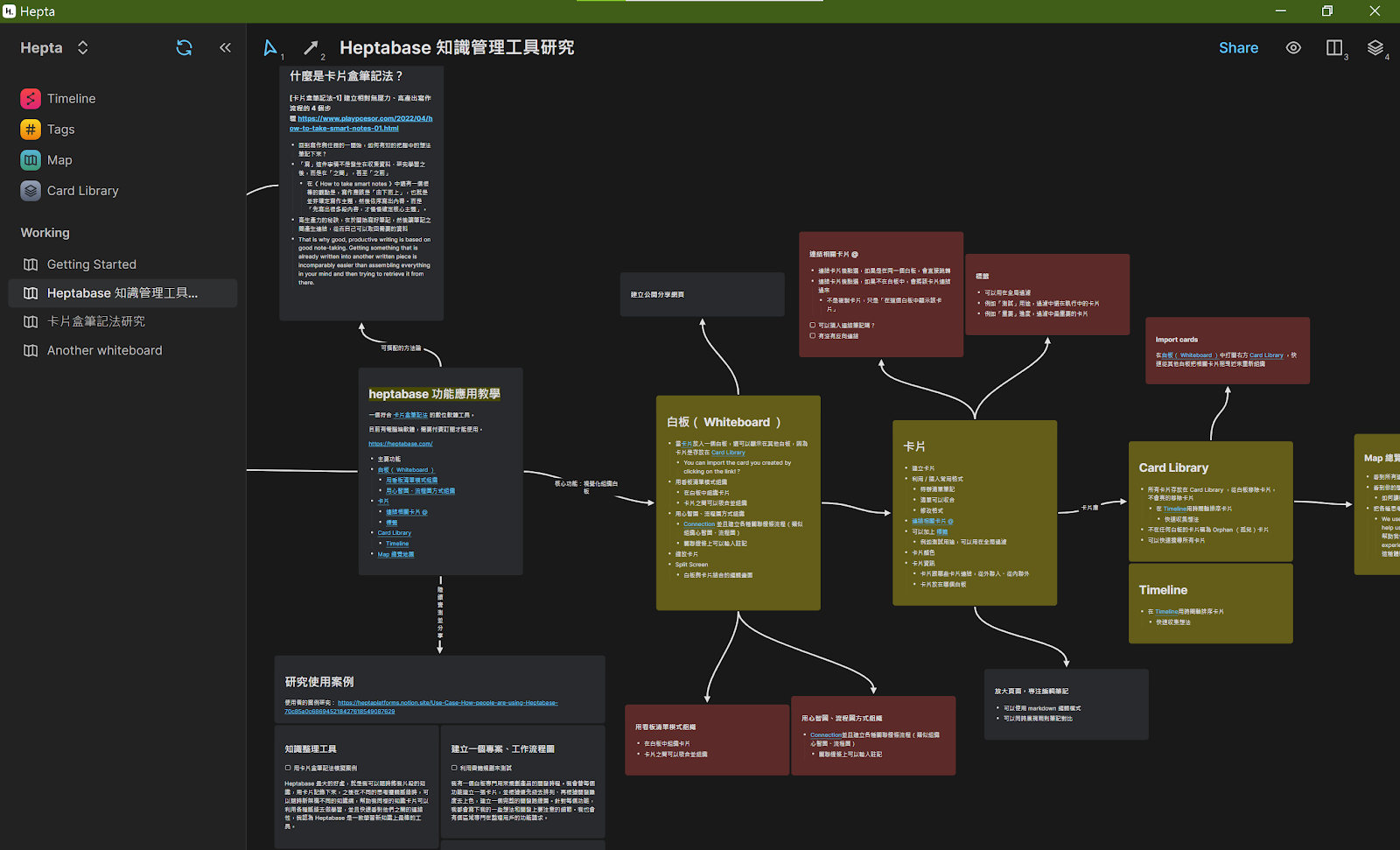Viewport: 1400px width, 850px height.
Task: Select the 標籤 red card
Action: [1047, 295]
